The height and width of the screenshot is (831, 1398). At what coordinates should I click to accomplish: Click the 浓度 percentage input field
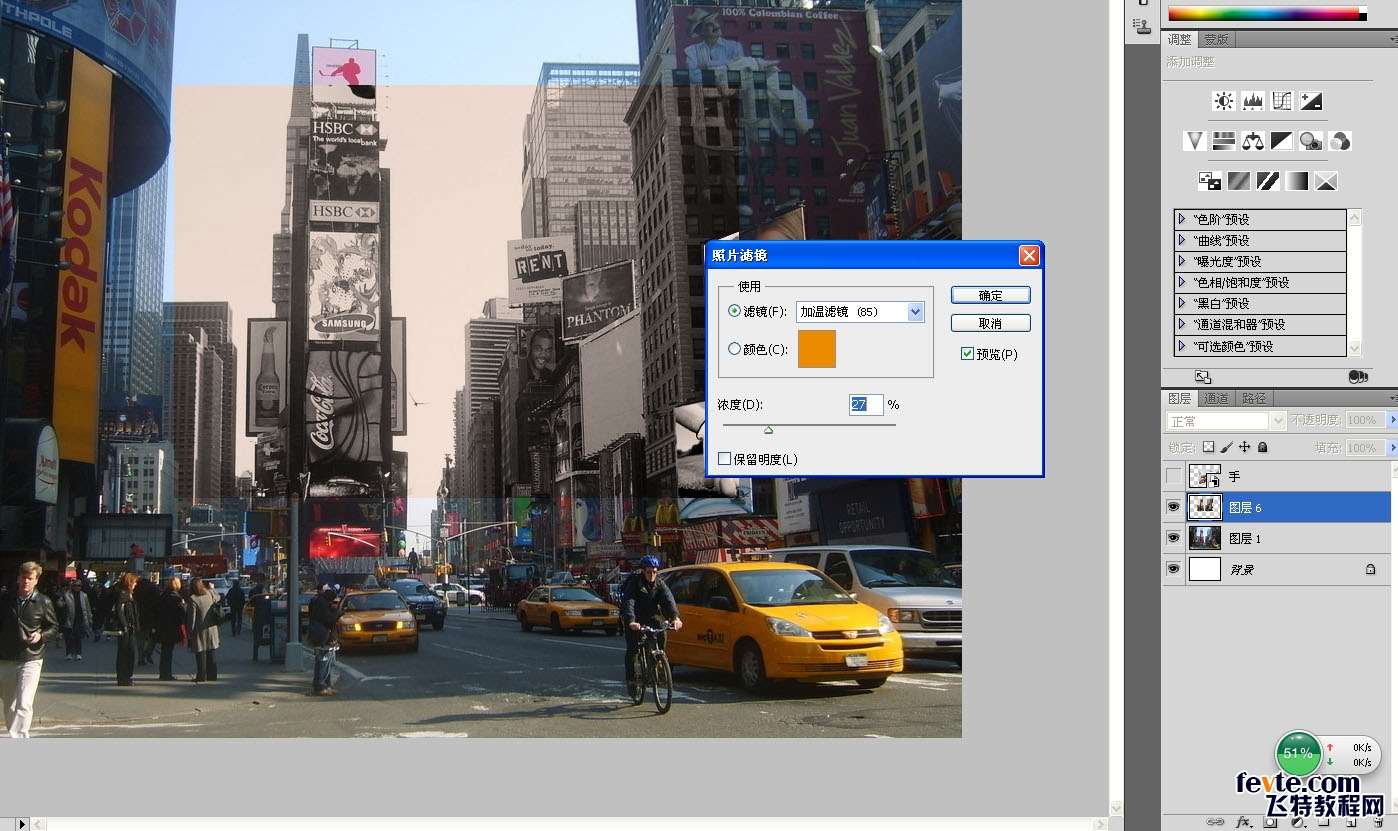tap(866, 404)
